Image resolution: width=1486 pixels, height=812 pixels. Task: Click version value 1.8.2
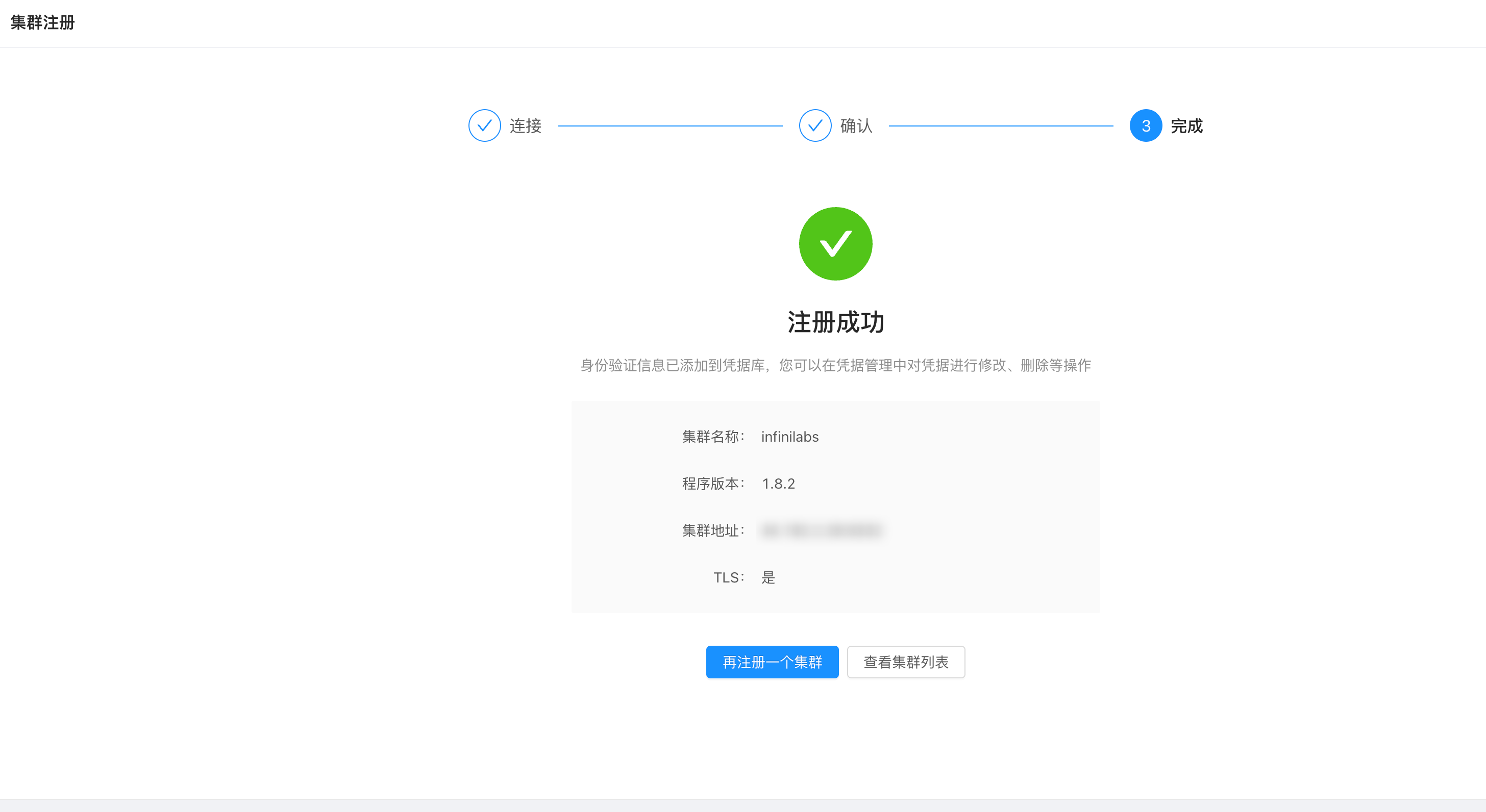778,484
